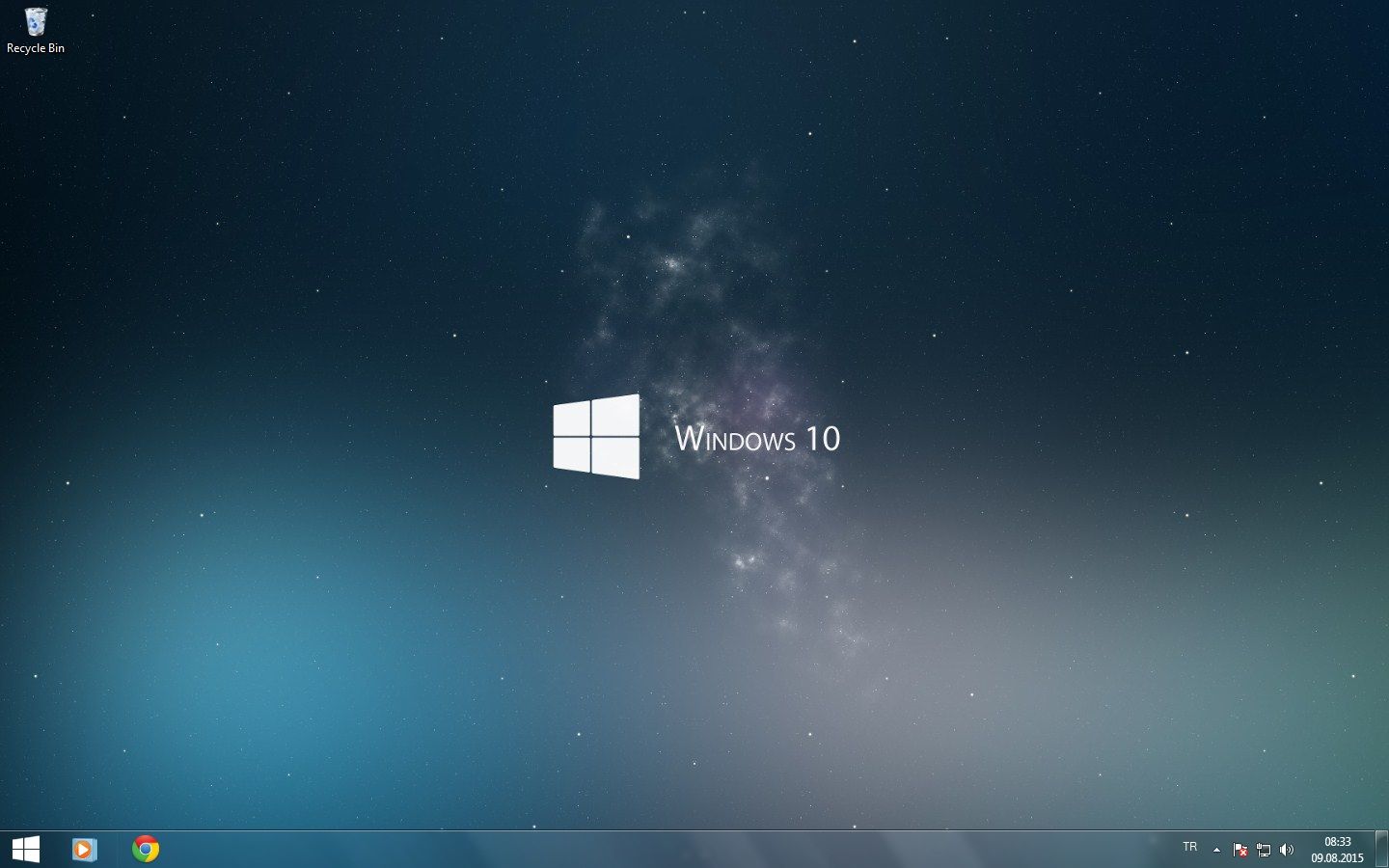The image size is (1389, 868).
Task: Open the Action Center flag icon
Action: click(1240, 850)
